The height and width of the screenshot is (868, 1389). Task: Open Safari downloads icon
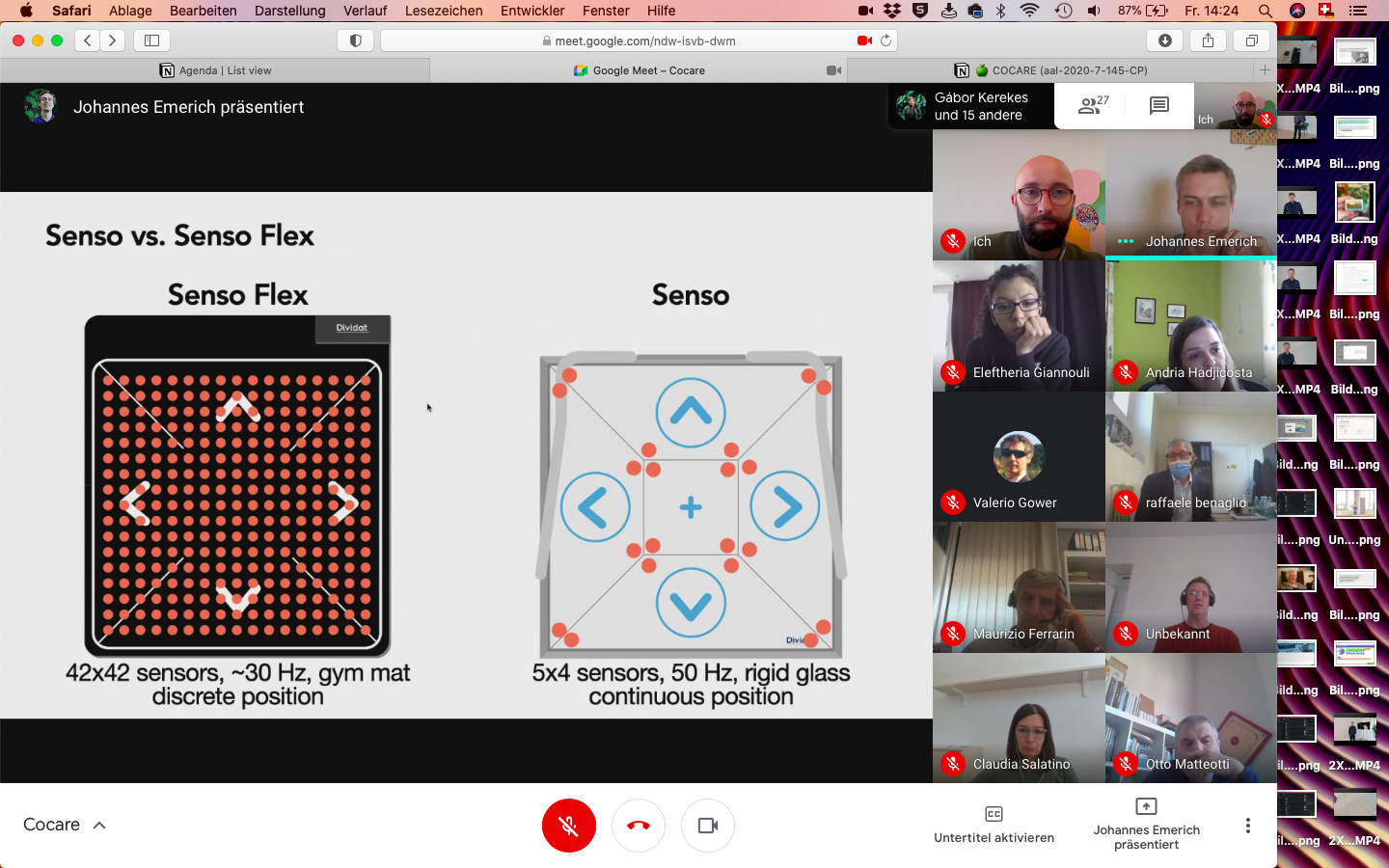point(1165,41)
